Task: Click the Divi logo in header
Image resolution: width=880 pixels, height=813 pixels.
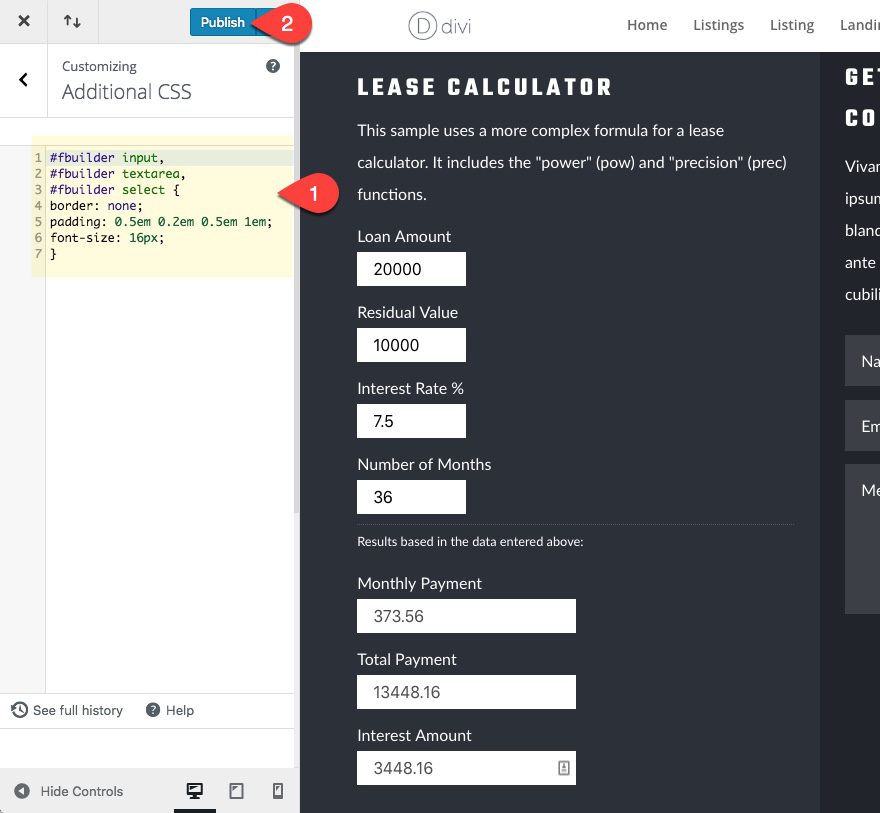Action: tap(440, 25)
